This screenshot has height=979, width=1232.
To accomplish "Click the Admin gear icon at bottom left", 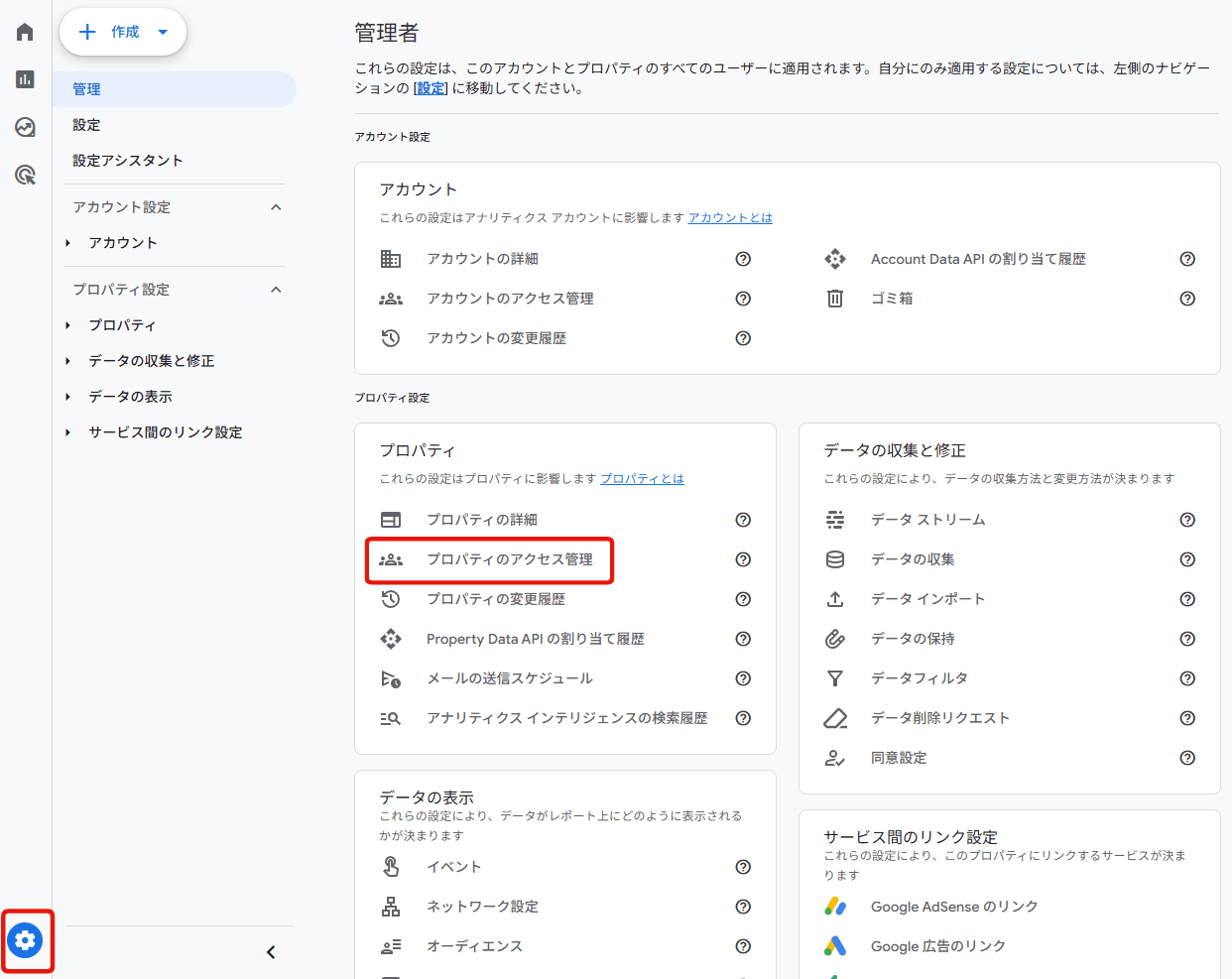I will click(x=26, y=939).
